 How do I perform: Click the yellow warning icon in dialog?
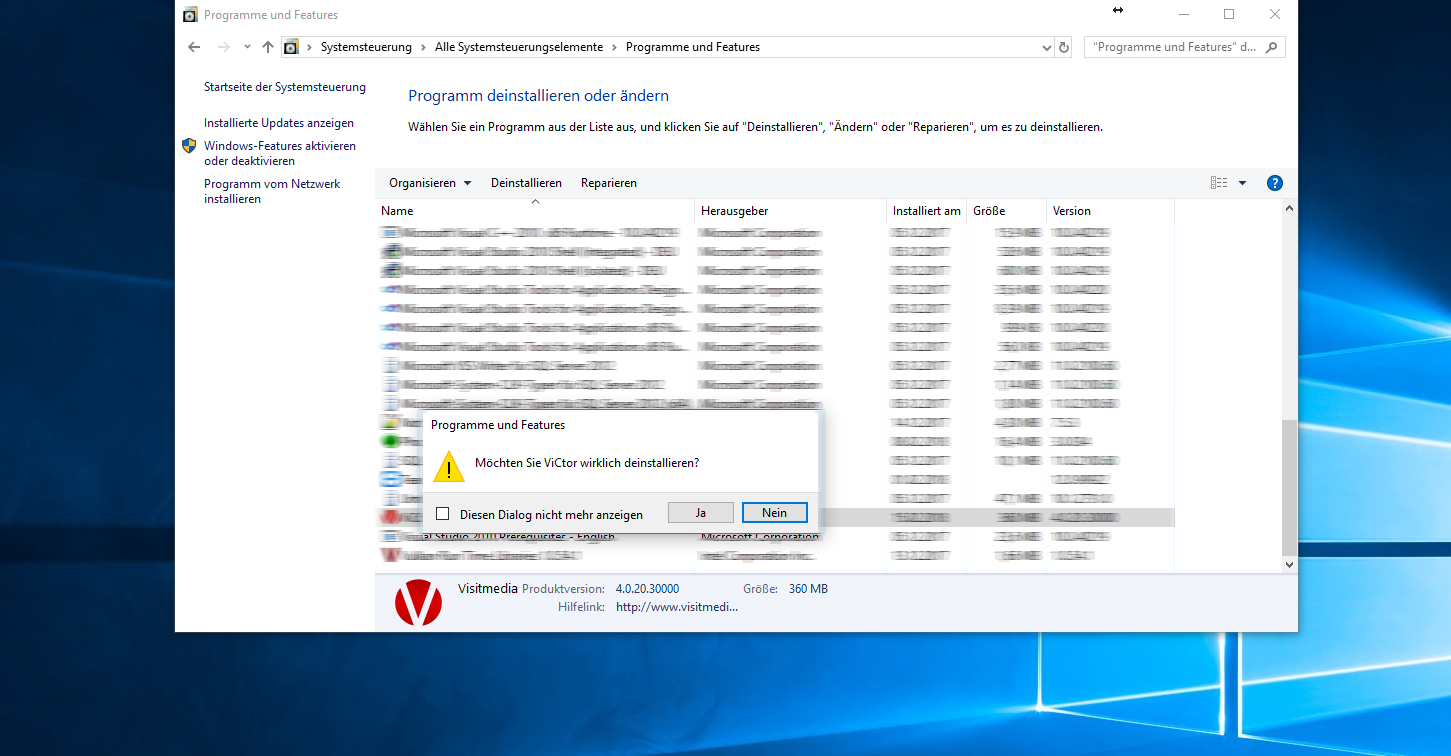pos(449,467)
